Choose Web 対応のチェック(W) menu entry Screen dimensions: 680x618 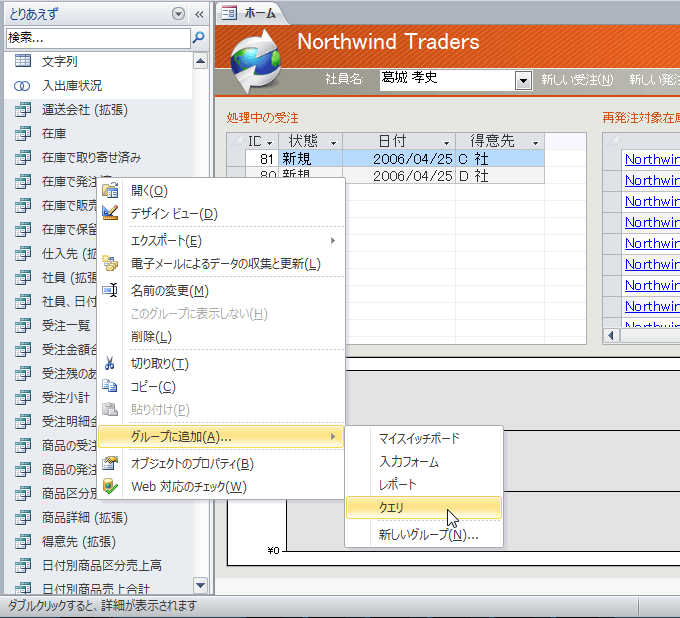click(x=222, y=487)
